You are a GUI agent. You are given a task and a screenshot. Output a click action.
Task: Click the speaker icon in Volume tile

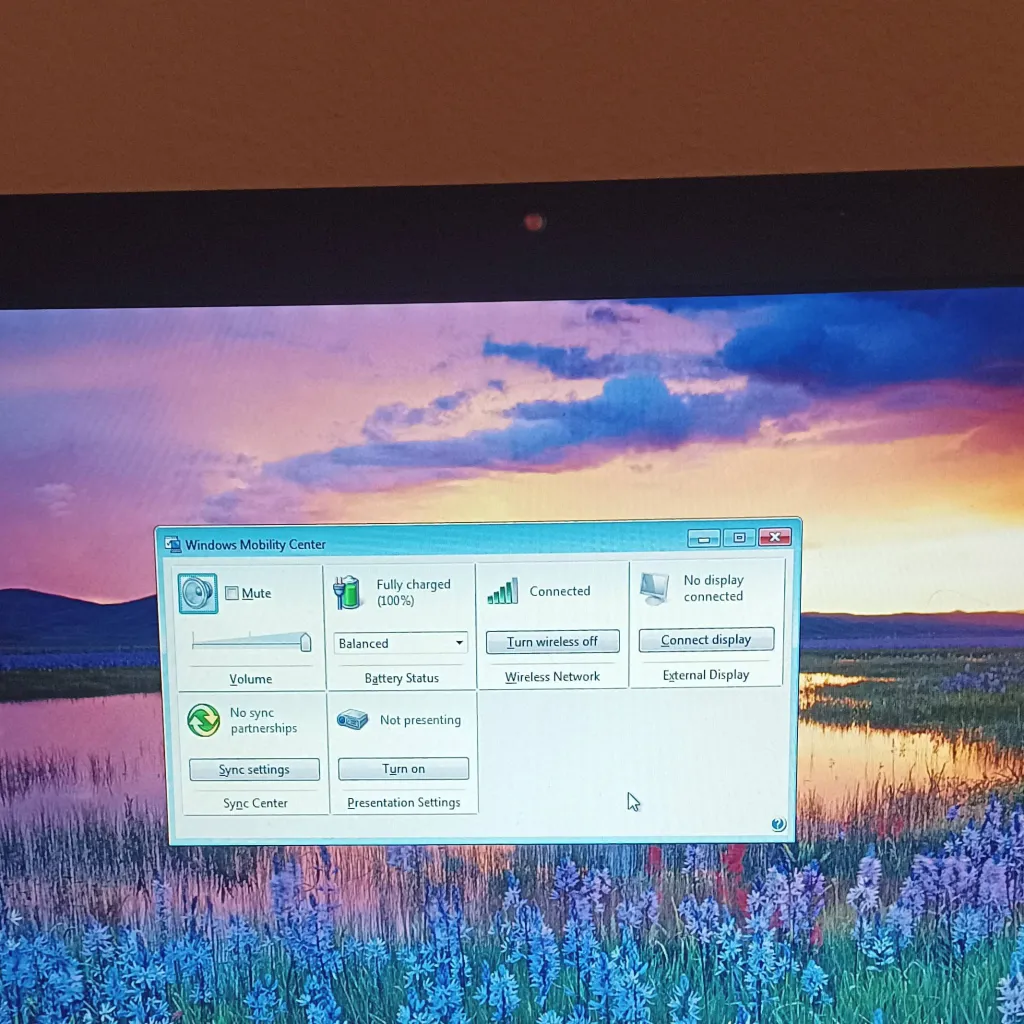(x=197, y=592)
